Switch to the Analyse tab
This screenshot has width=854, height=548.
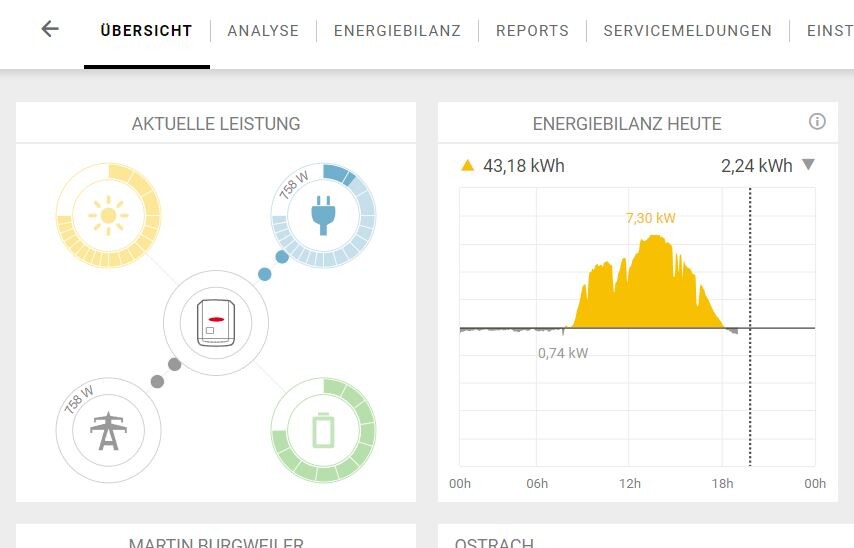point(263,31)
